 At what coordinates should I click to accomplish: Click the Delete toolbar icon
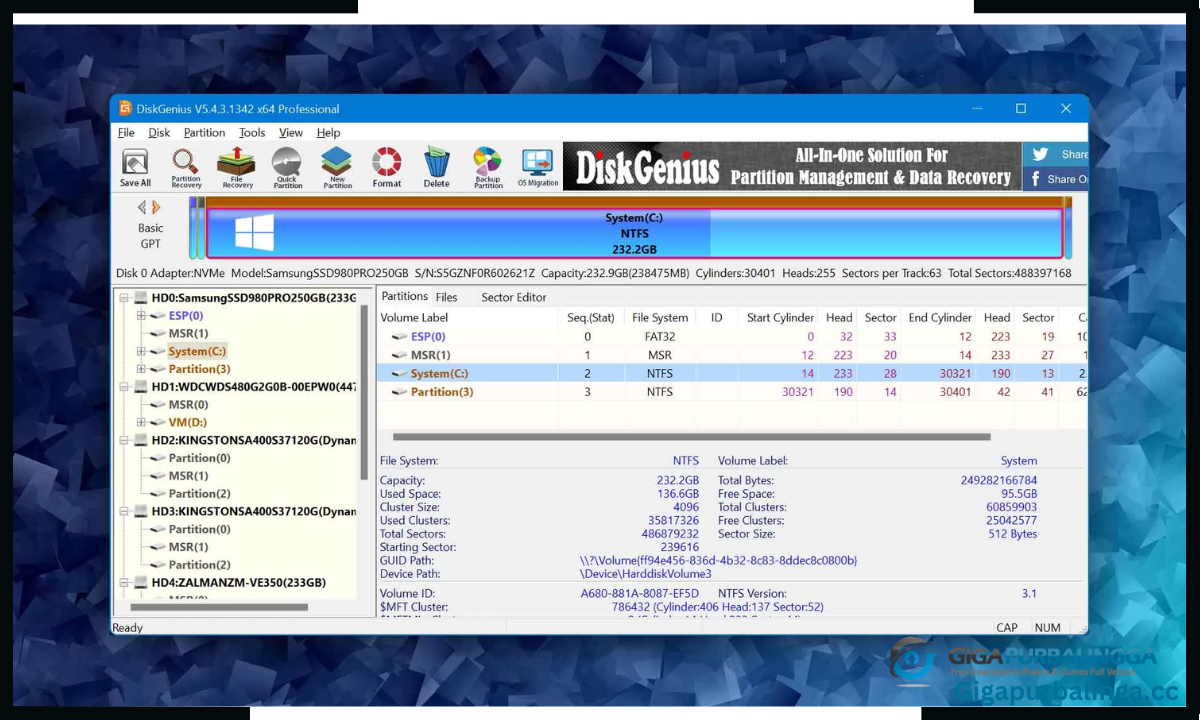(x=436, y=167)
